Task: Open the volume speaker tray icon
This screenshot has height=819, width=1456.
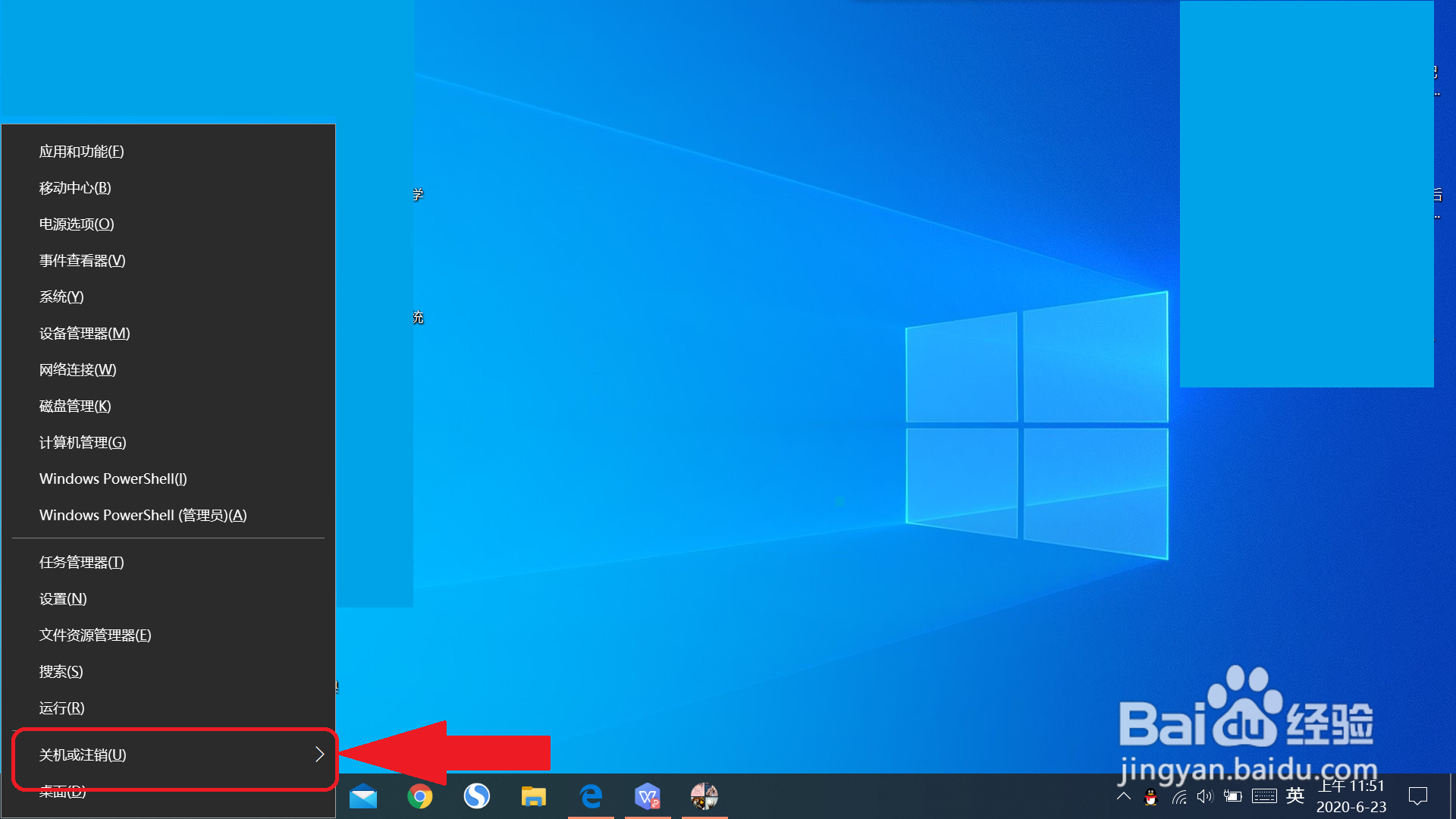Action: (x=1205, y=796)
